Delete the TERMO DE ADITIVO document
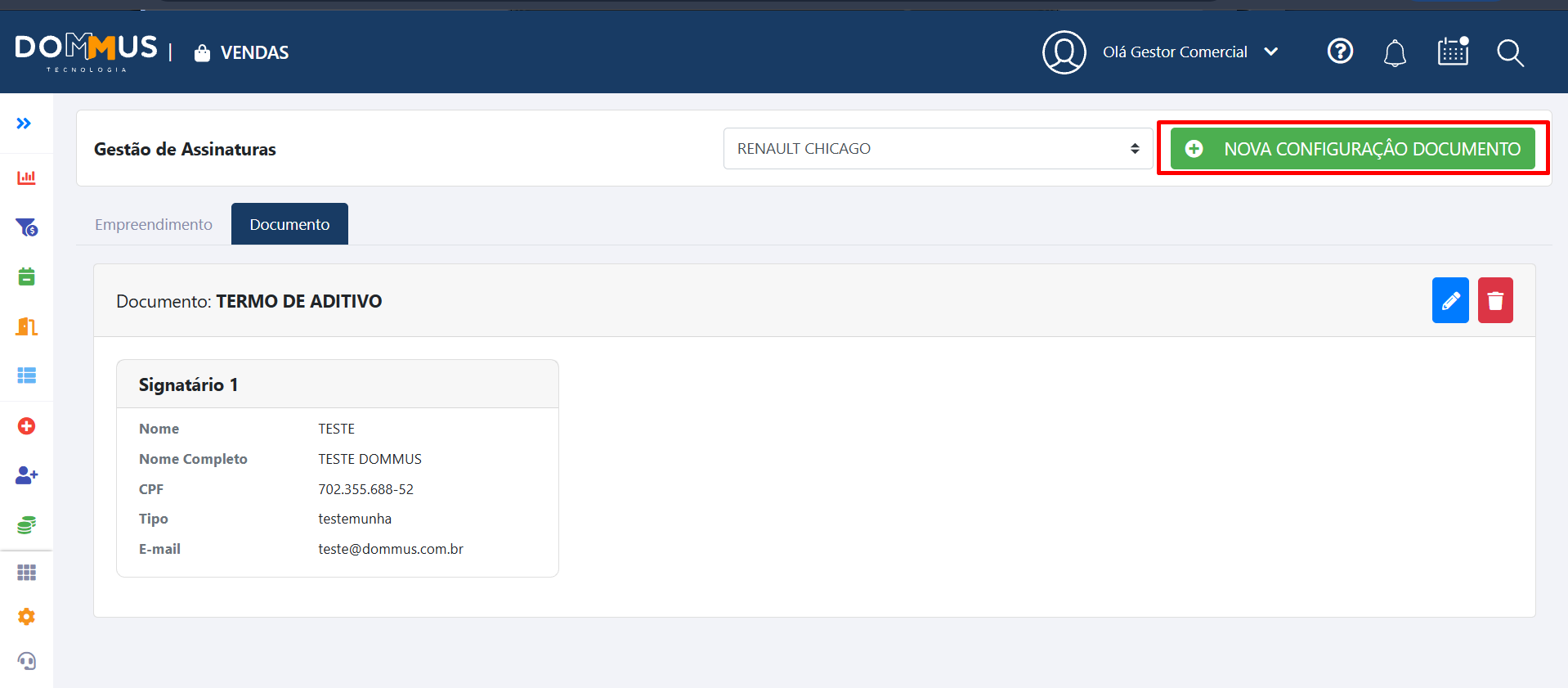 point(1495,300)
